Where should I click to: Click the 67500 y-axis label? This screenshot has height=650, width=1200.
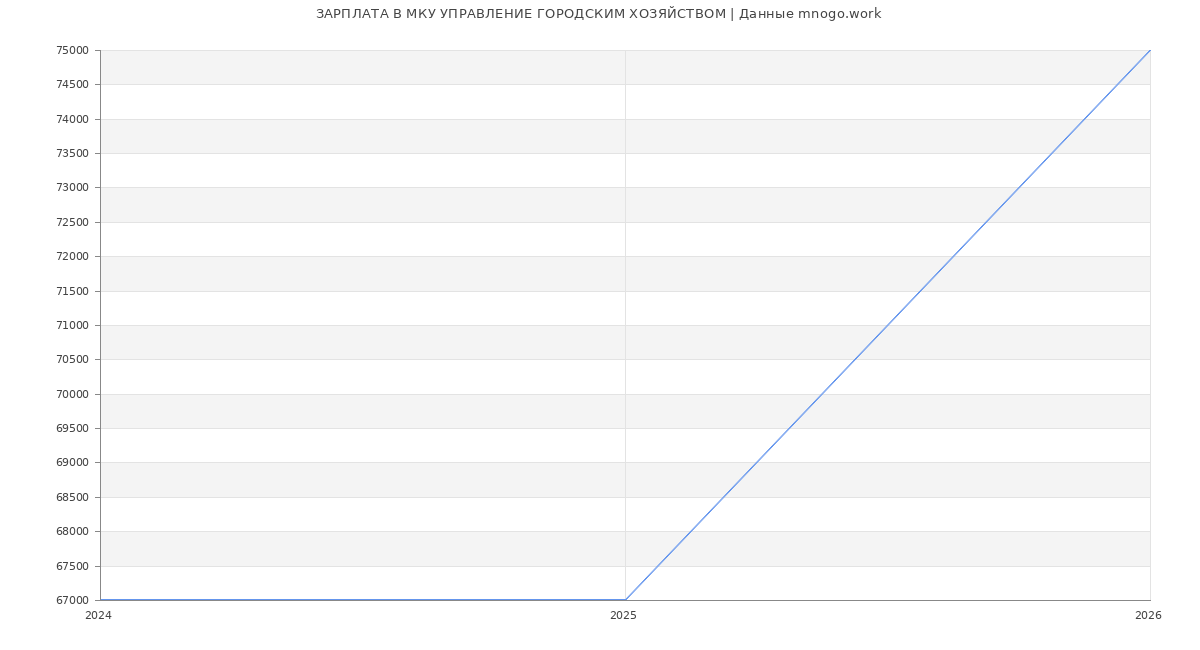point(72,566)
